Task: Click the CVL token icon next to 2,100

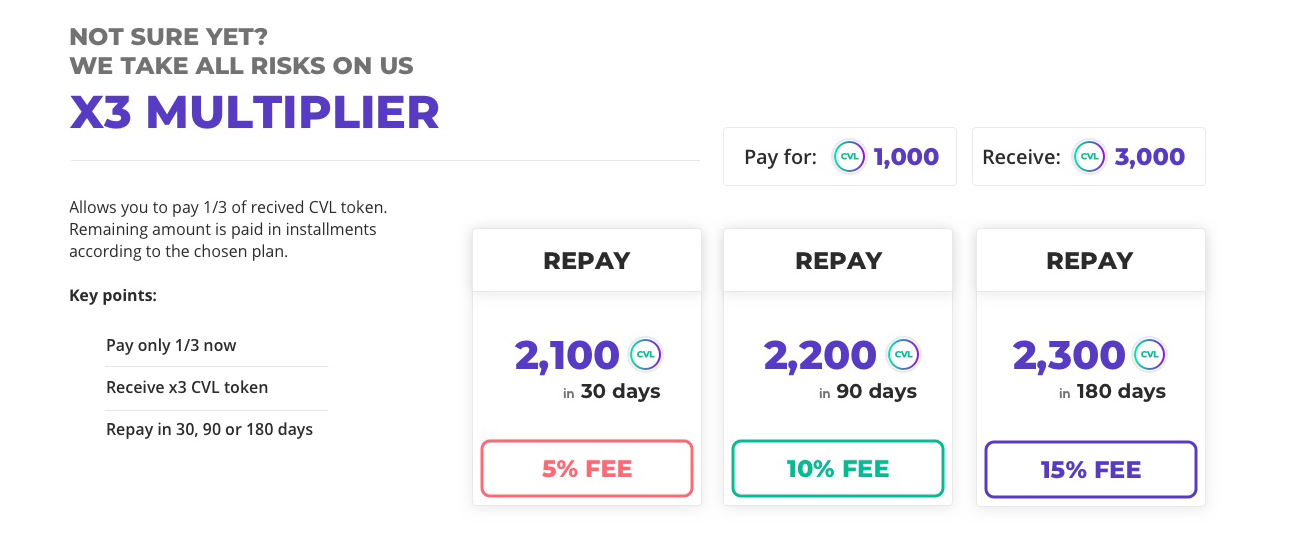Action: pos(646,354)
